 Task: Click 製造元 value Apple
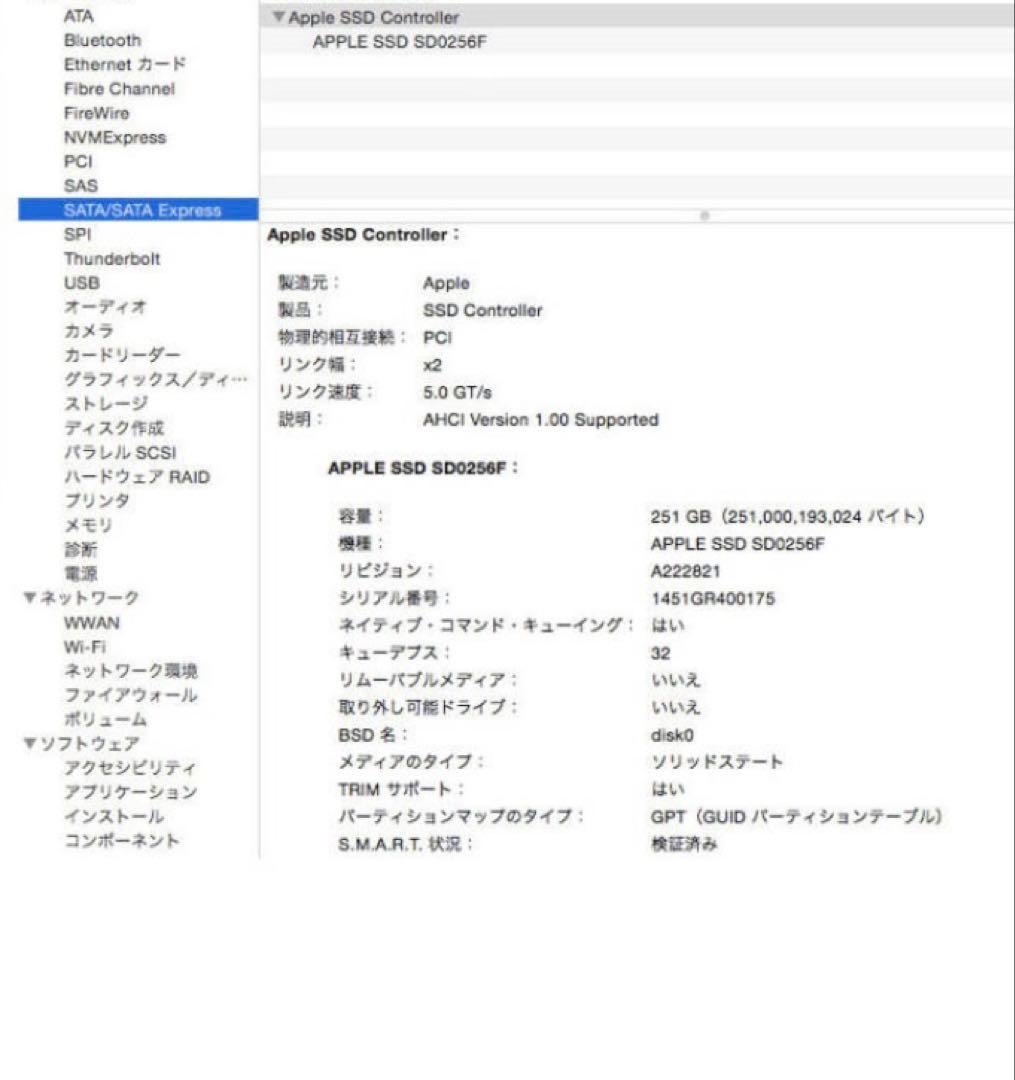[446, 284]
